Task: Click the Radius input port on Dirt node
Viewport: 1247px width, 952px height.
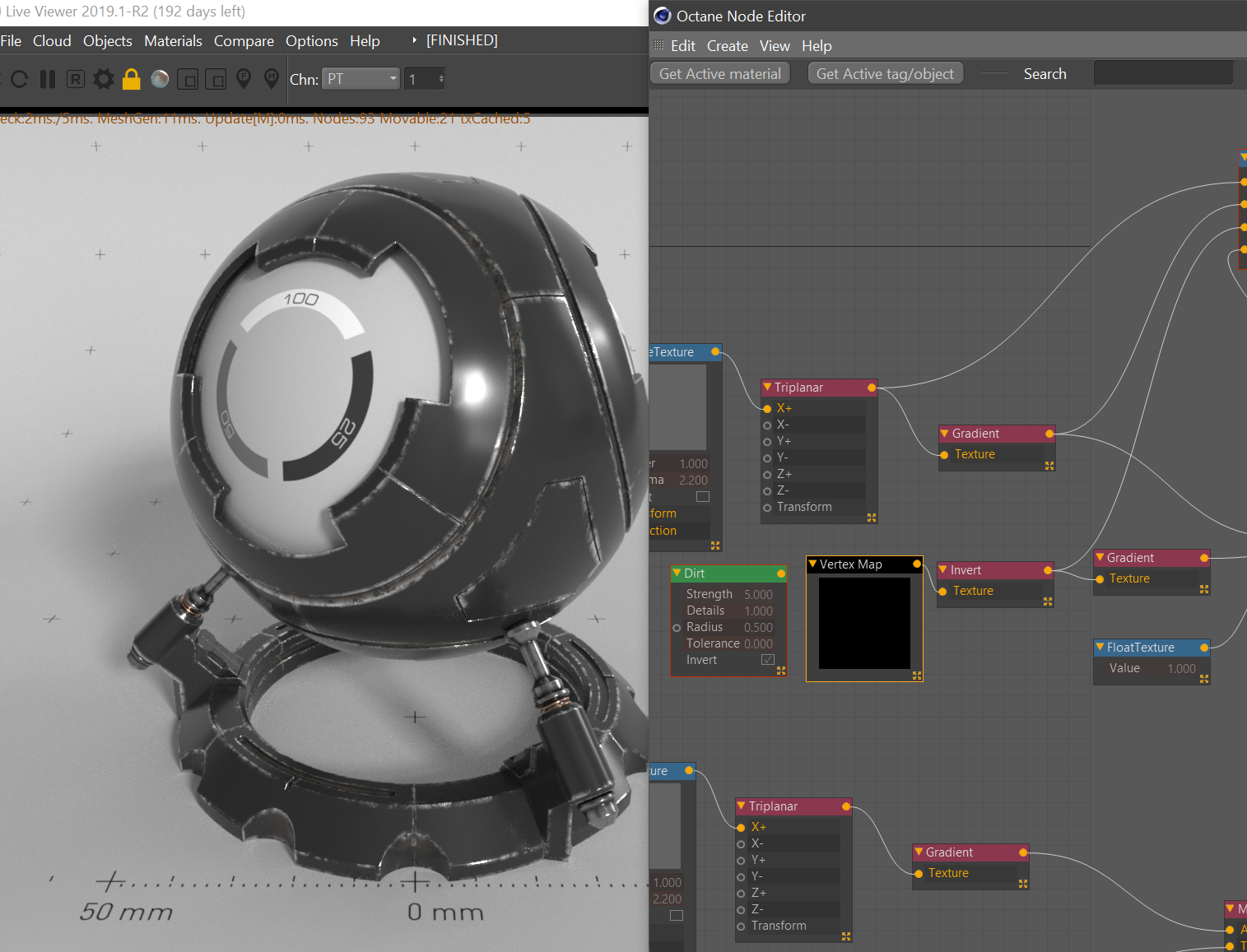Action: point(677,628)
